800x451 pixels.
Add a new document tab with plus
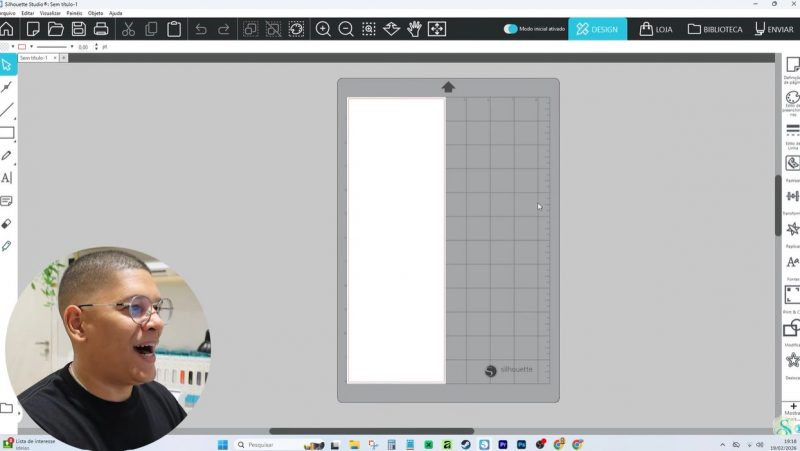coord(64,58)
